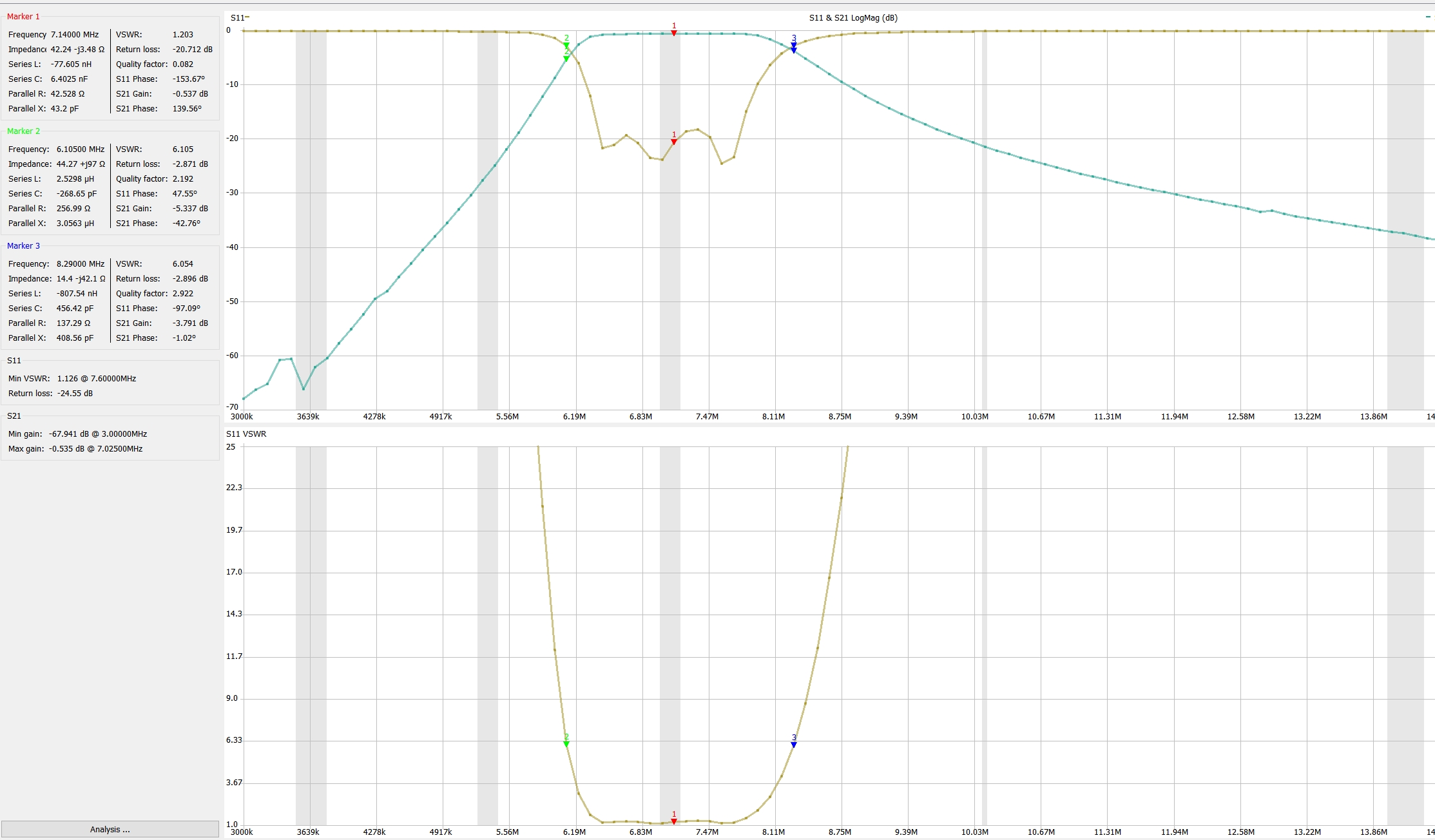
Task: Click Marker 3 impedance 14.4 -j42.1 Ω
Action: (81, 278)
